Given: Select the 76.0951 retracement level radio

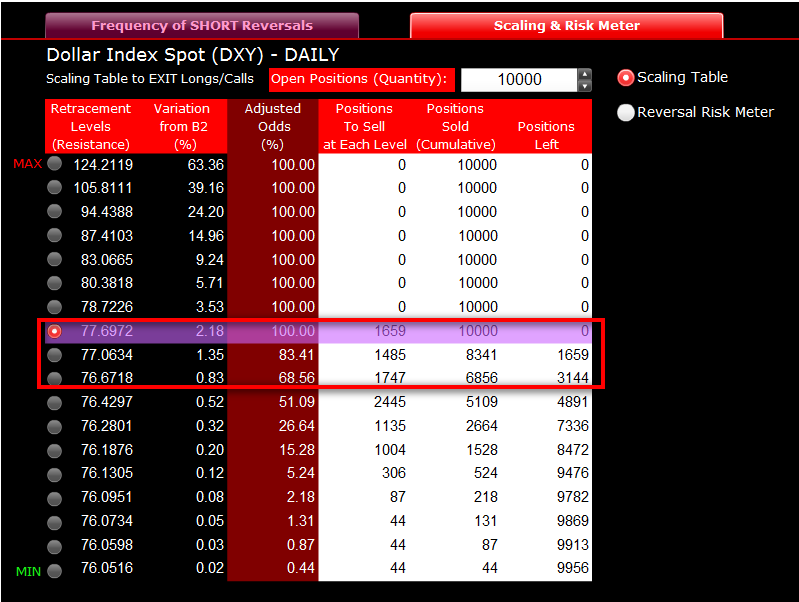Looking at the screenshot, I should pos(55,499).
